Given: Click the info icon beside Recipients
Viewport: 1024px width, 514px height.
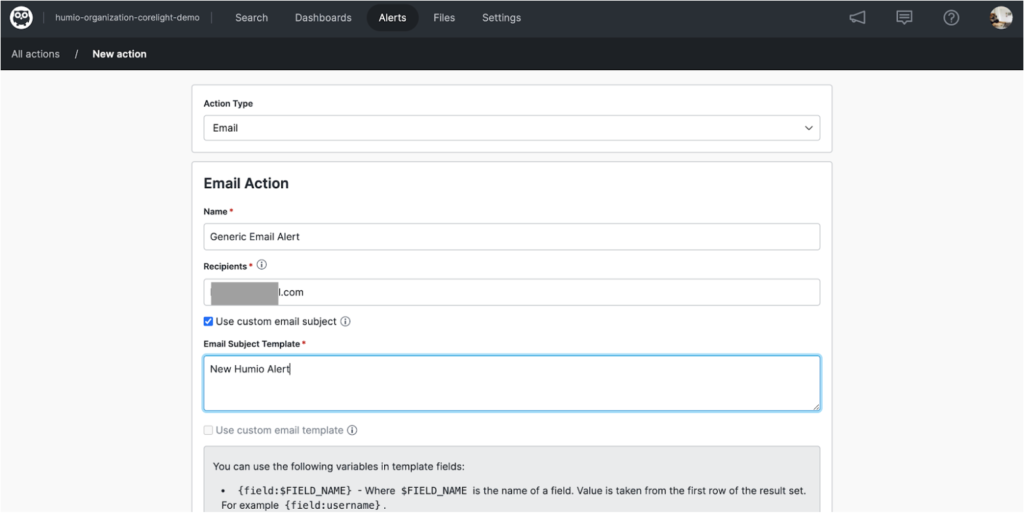Looking at the screenshot, I should click(262, 265).
